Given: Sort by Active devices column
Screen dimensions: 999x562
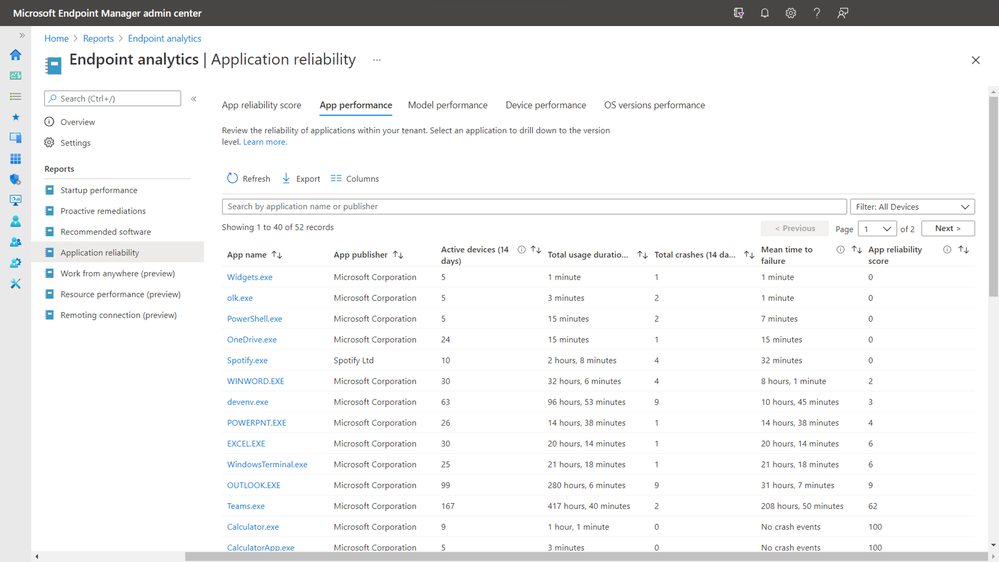Looking at the screenshot, I should (536, 250).
